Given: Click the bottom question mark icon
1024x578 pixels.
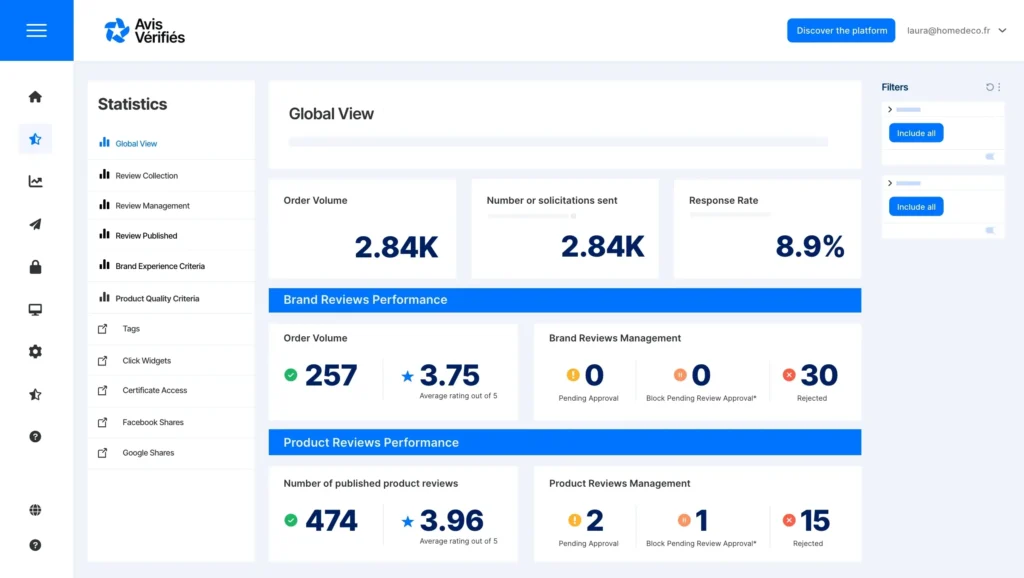Looking at the screenshot, I should pos(35,545).
